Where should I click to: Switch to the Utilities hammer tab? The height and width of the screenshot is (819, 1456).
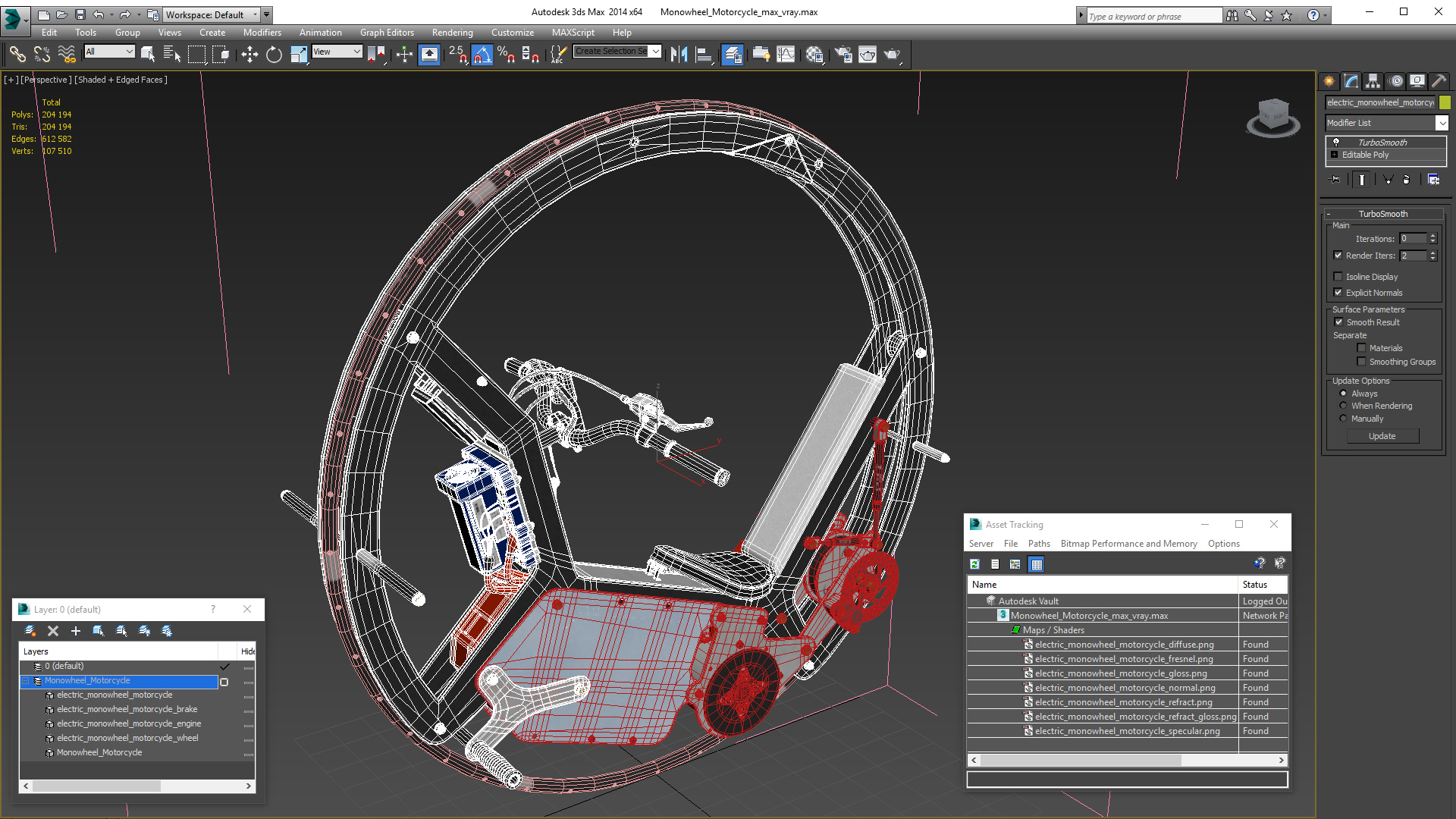(1439, 81)
